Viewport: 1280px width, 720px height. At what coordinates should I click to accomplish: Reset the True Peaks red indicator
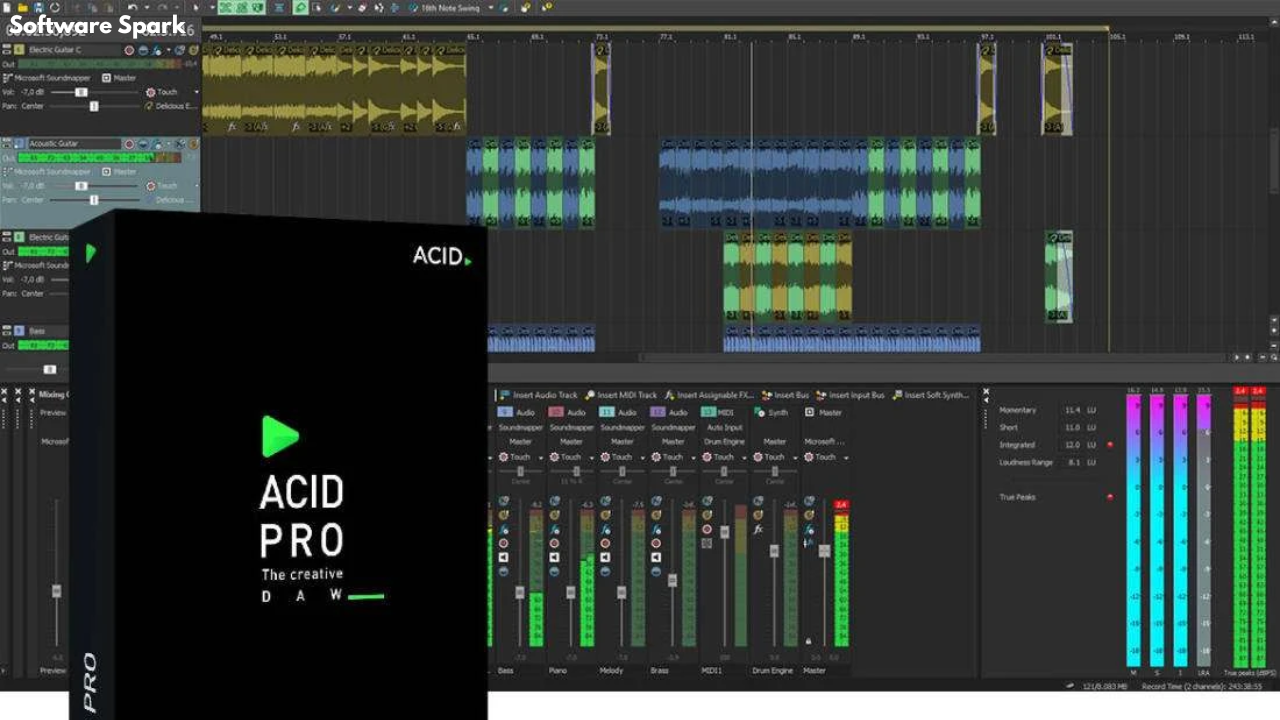[1109, 496]
